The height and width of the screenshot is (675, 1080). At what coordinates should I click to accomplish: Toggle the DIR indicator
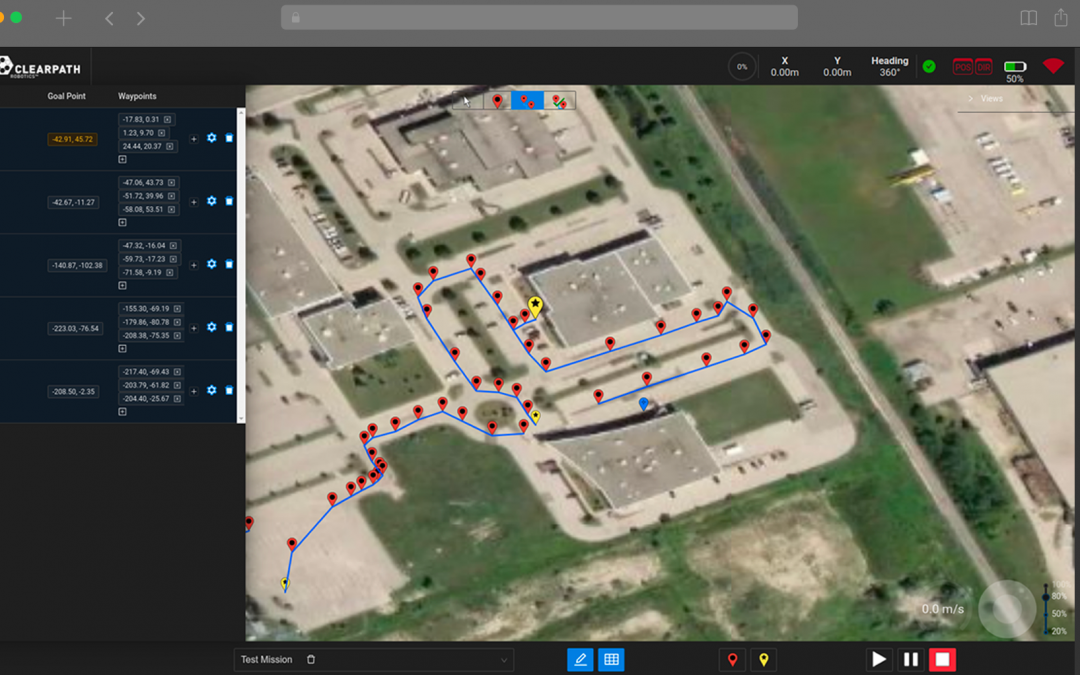click(x=984, y=67)
